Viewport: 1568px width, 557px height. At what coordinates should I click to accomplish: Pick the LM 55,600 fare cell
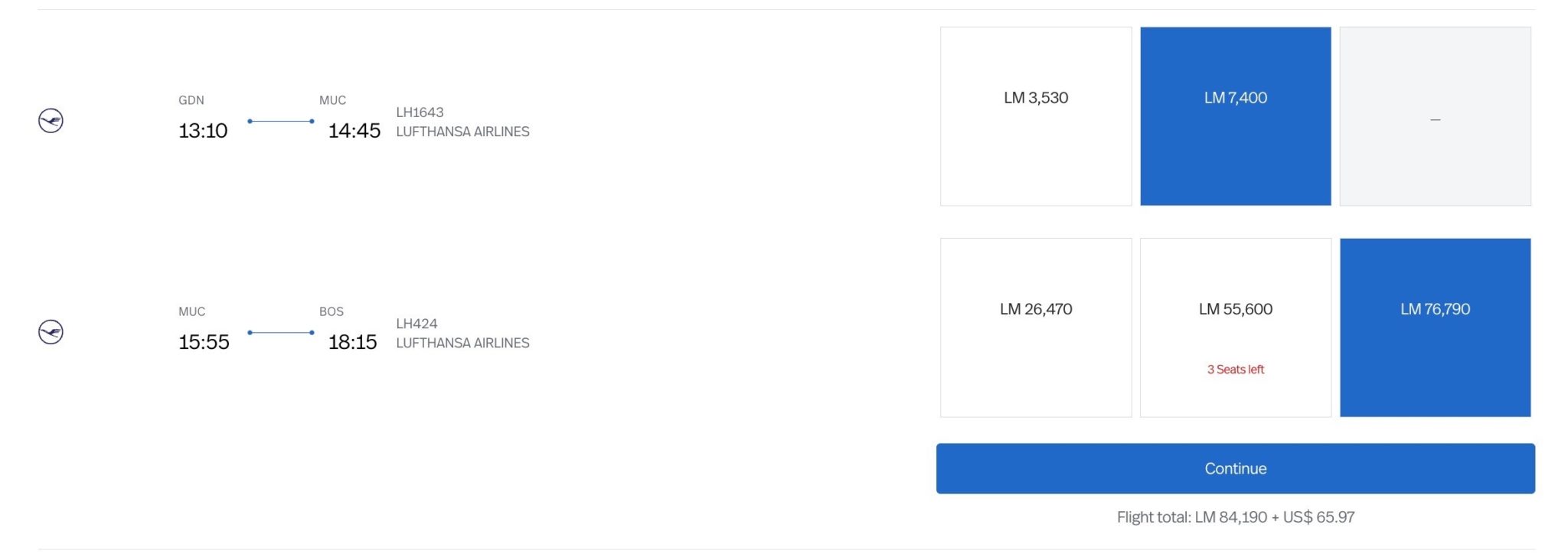(1236, 327)
